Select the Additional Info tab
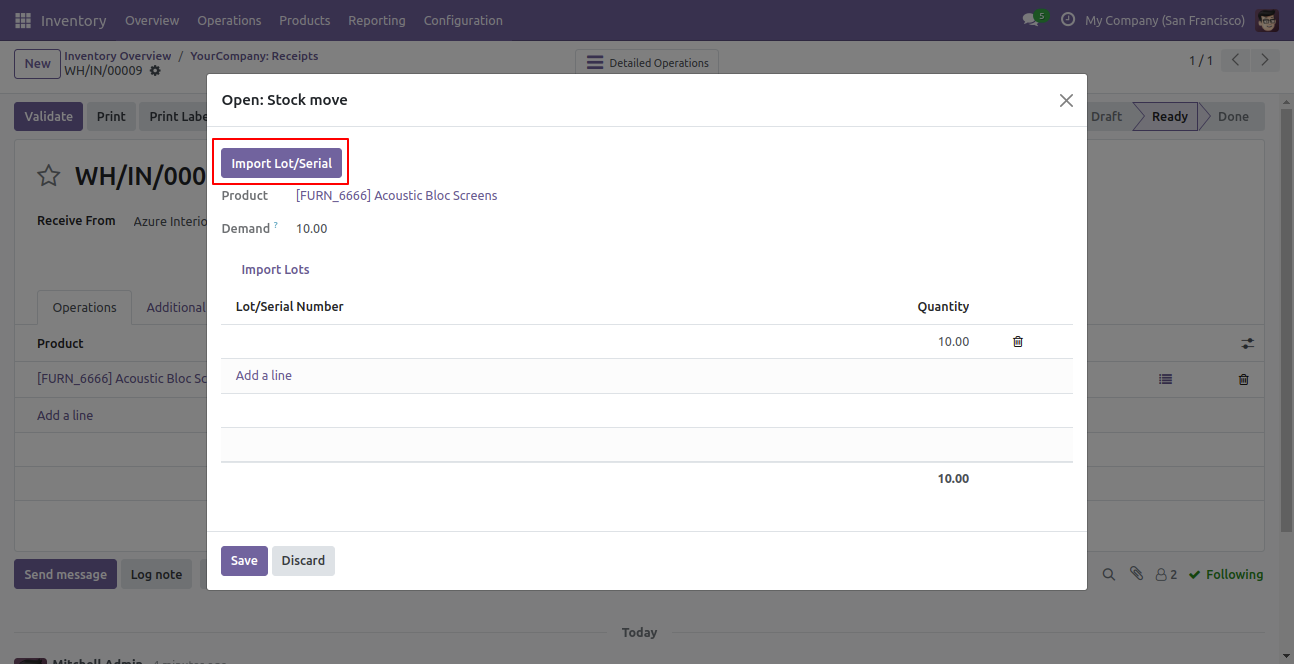Viewport: 1294px width, 664px height. click(x=176, y=307)
